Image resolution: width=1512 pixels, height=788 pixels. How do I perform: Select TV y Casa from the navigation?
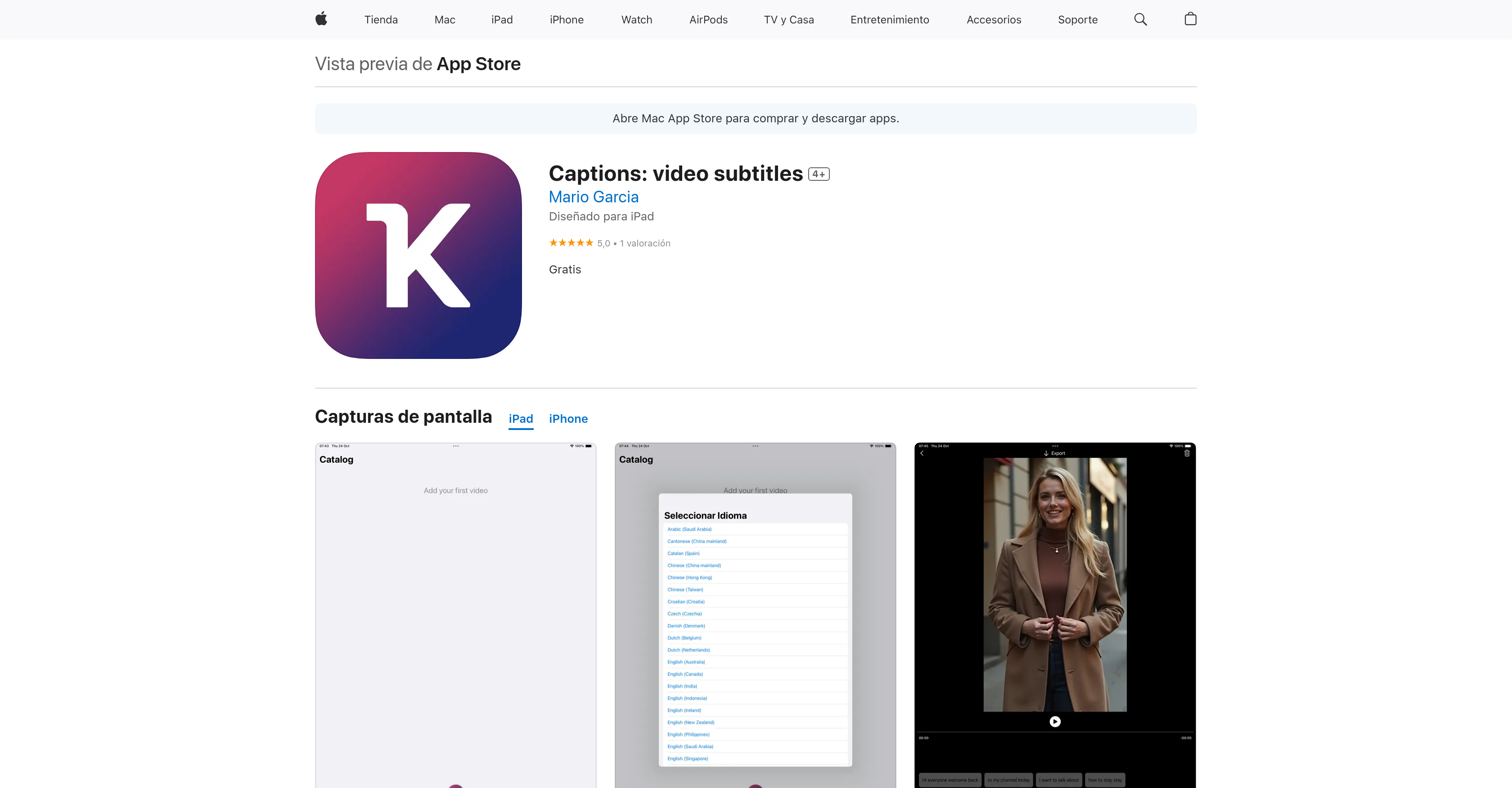click(789, 19)
